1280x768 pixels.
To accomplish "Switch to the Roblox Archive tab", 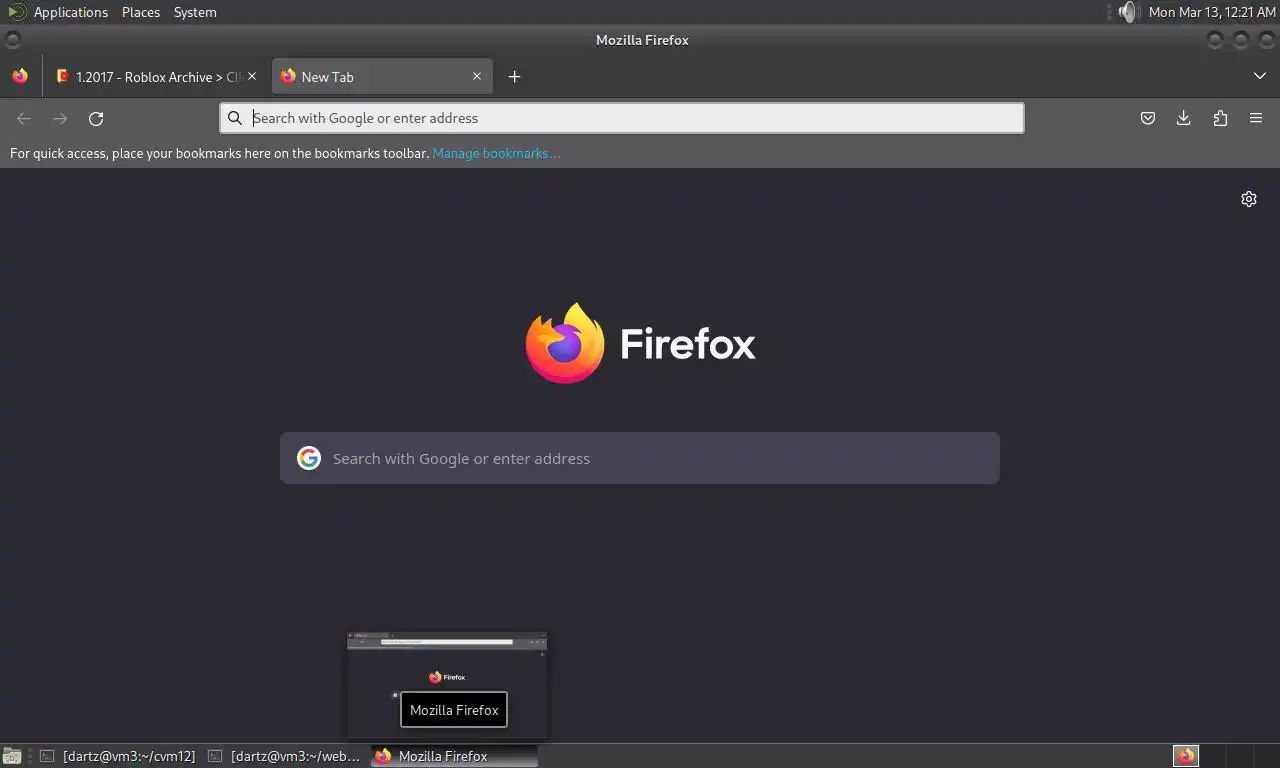I will click(157, 77).
